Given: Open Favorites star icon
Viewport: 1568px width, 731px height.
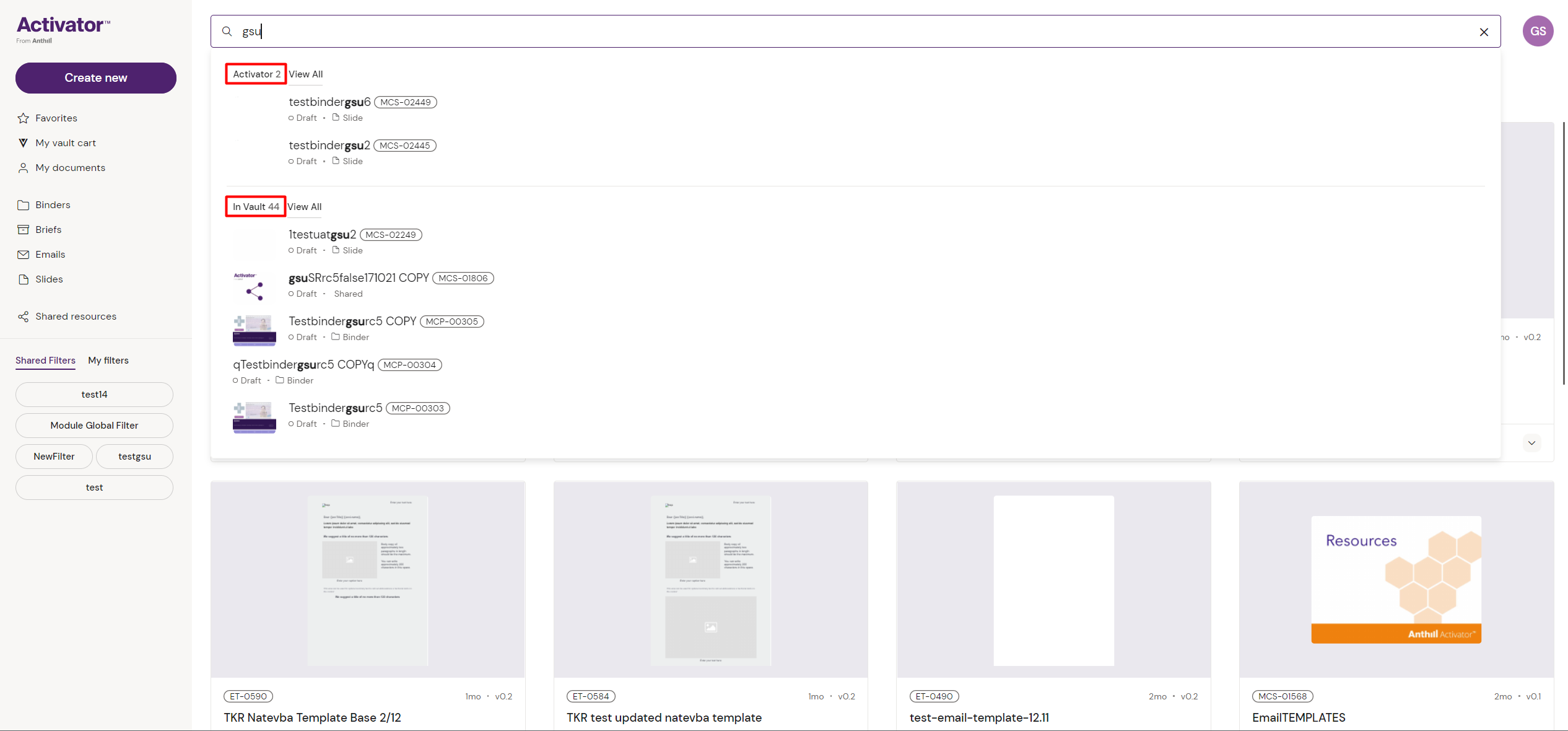Looking at the screenshot, I should click(x=24, y=118).
